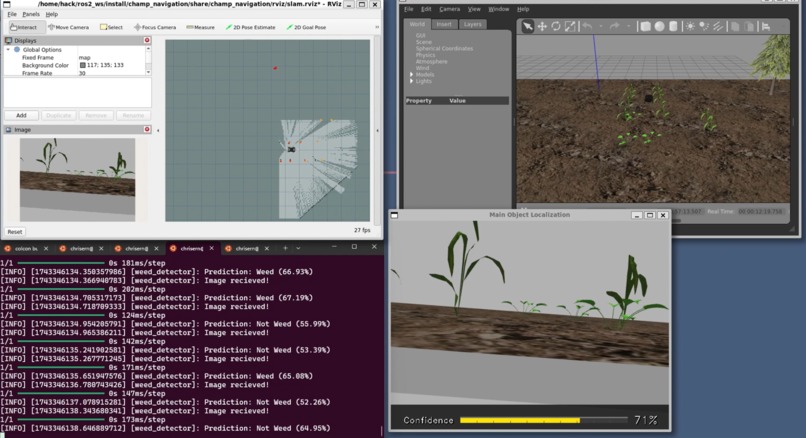806x438 pixels.
Task: Open the Gazebo Window menu
Action: (498, 9)
